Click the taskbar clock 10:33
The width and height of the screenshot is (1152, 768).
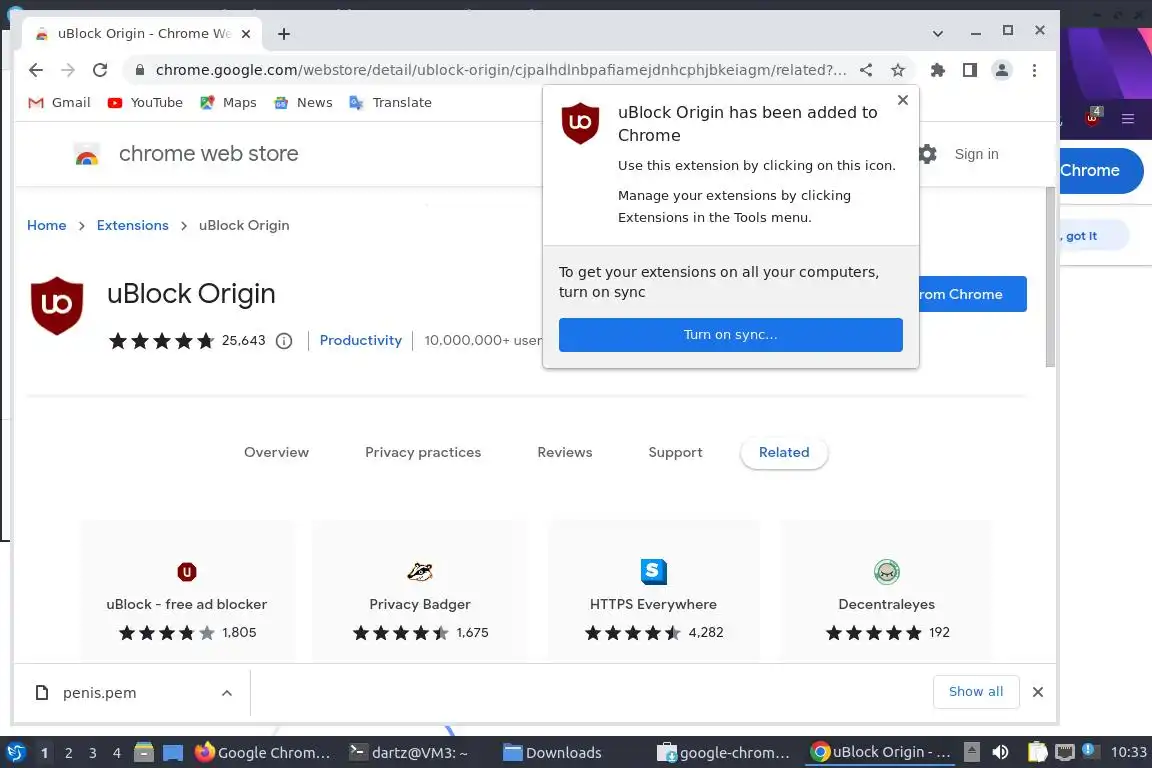tap(1128, 752)
